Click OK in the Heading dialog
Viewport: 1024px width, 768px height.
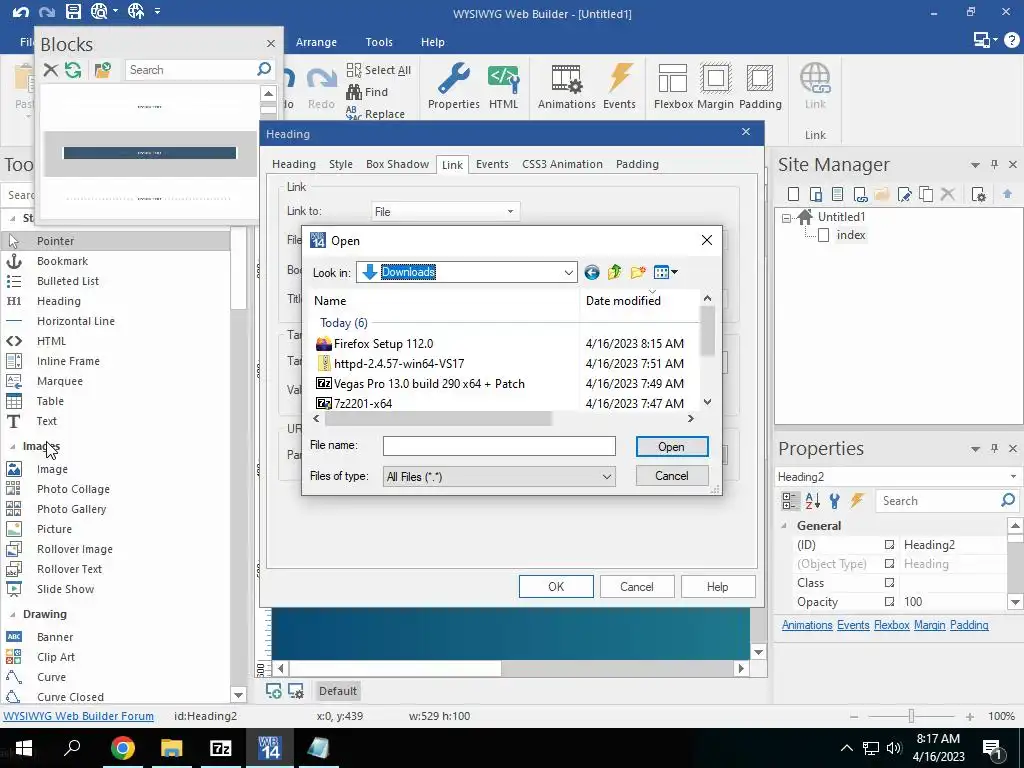[556, 586]
